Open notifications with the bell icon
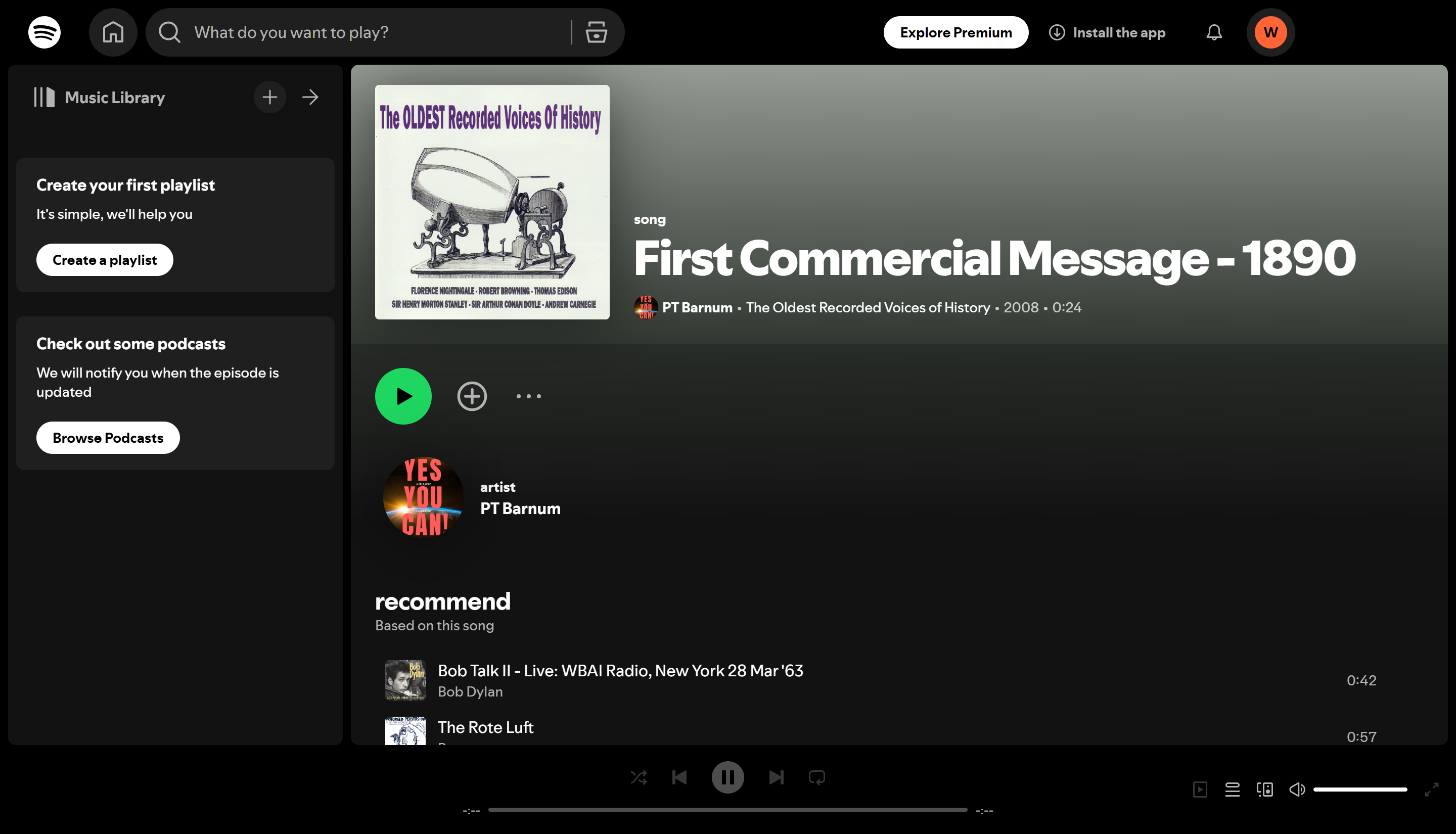Image resolution: width=1456 pixels, height=834 pixels. tap(1214, 32)
